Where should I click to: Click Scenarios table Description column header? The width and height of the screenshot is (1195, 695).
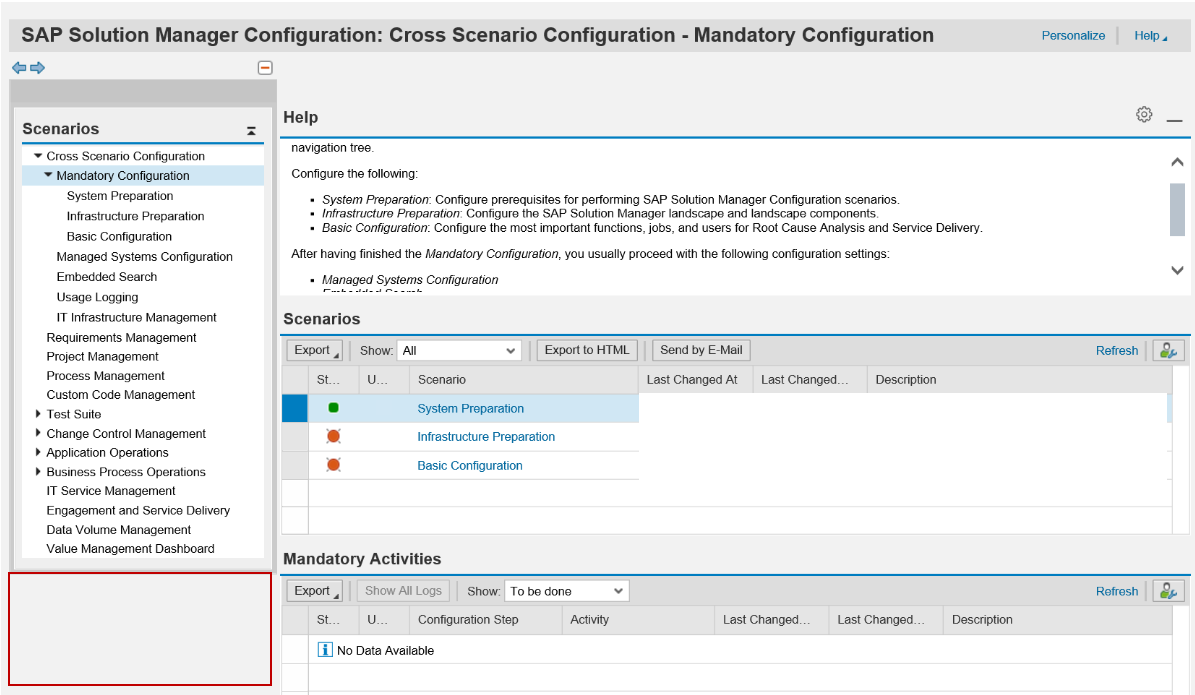tap(1018, 380)
